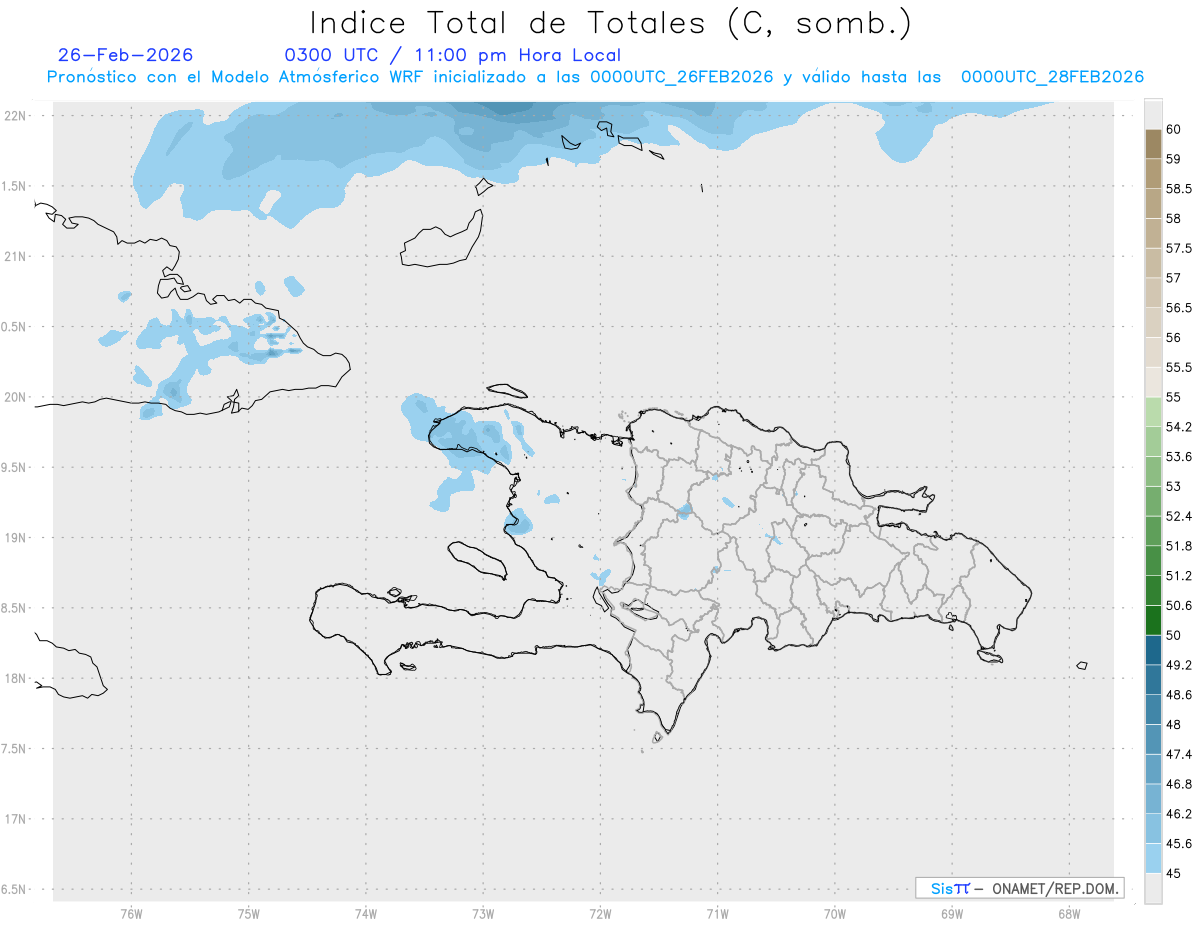Image resolution: width=1200 pixels, height=927 pixels.
Task: Click the 69W longitude label
Action: [x=952, y=913]
